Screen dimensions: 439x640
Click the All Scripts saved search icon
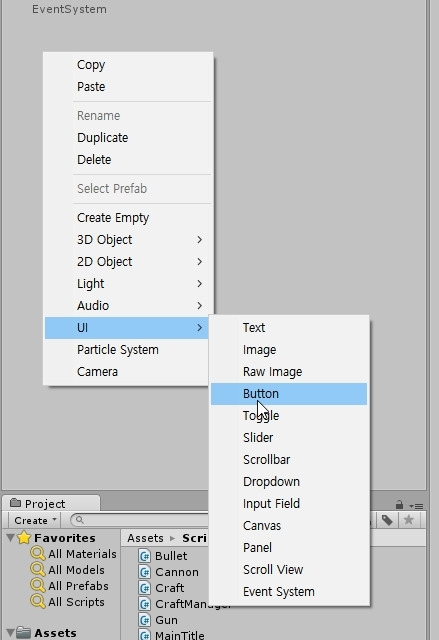click(x=38, y=602)
